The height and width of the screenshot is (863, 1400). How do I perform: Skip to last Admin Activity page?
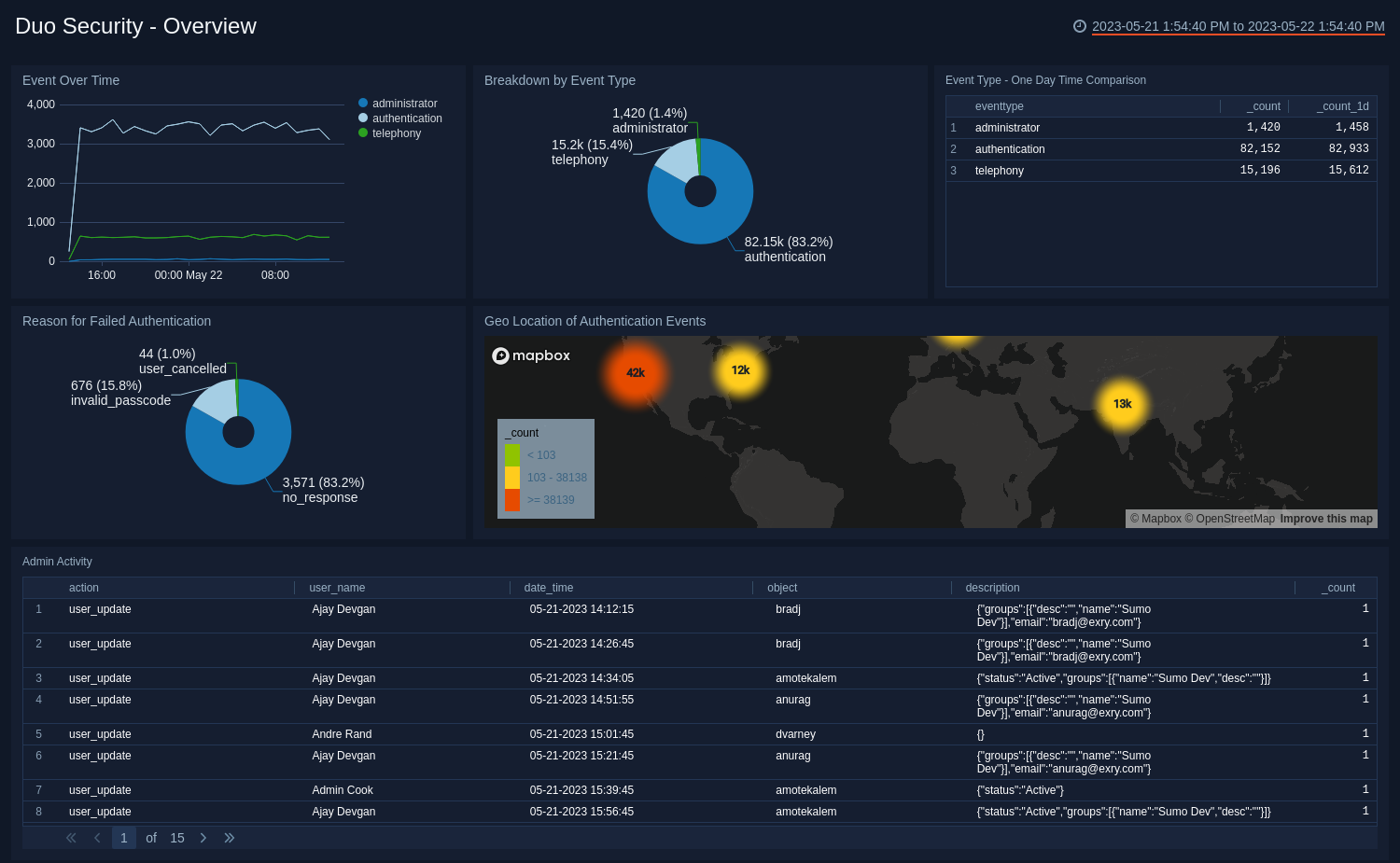(x=230, y=838)
